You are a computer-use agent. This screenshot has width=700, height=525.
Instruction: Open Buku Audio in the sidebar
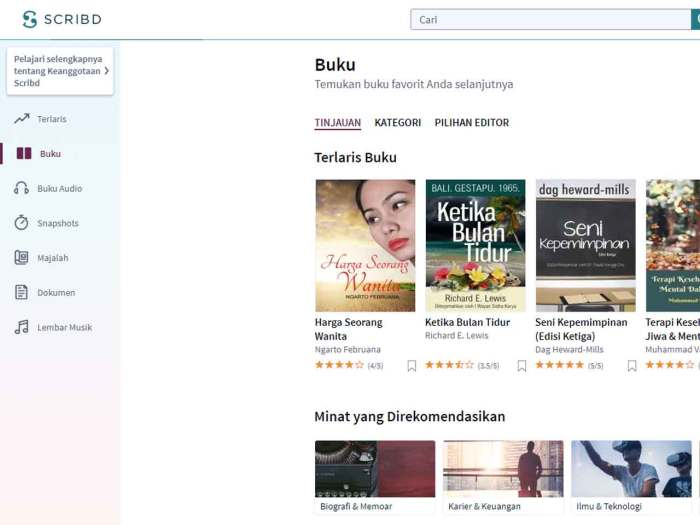[60, 188]
